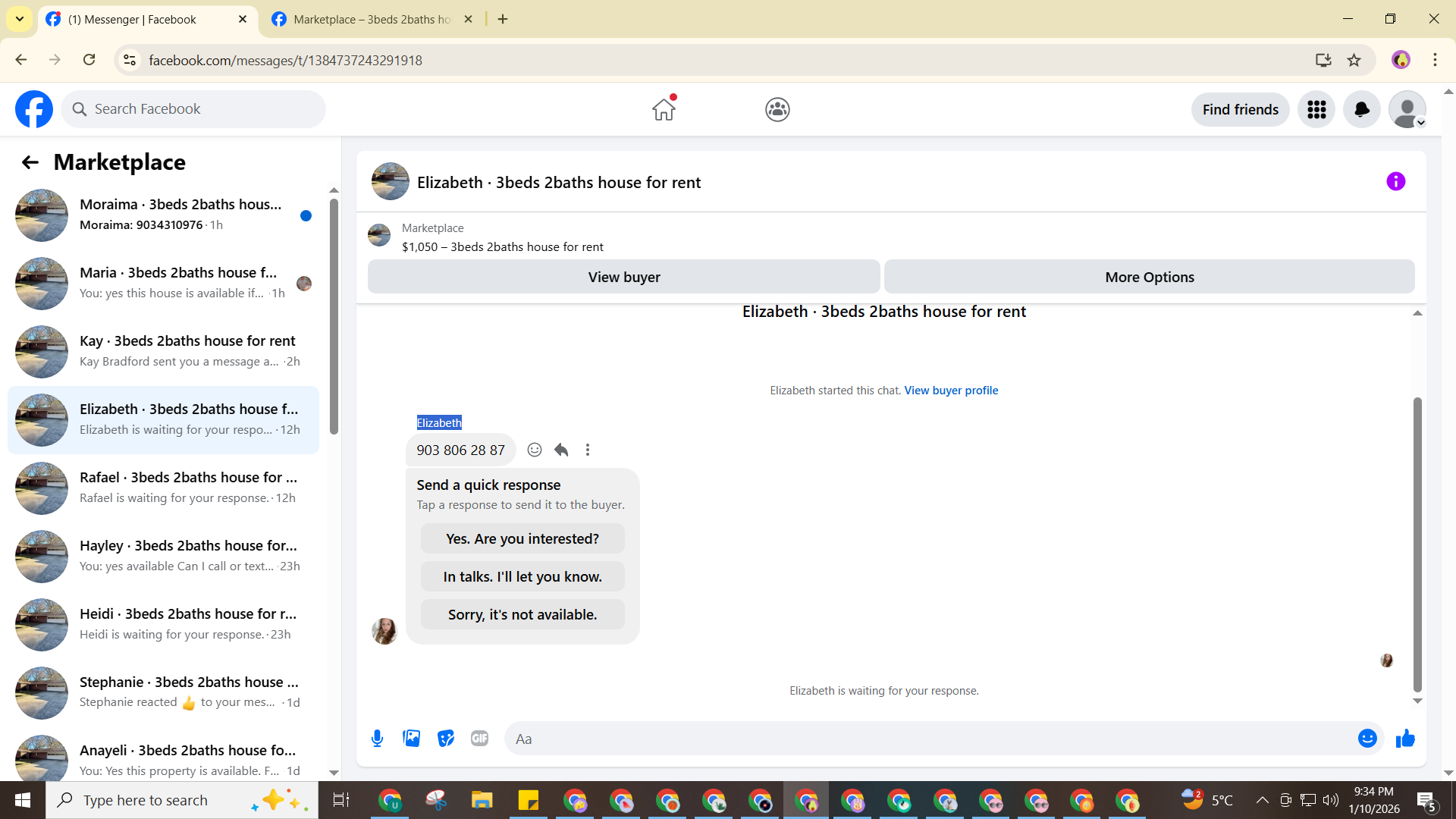Image resolution: width=1456 pixels, height=819 pixels.
Task: Open the View buyer profile link
Action: [x=951, y=391]
